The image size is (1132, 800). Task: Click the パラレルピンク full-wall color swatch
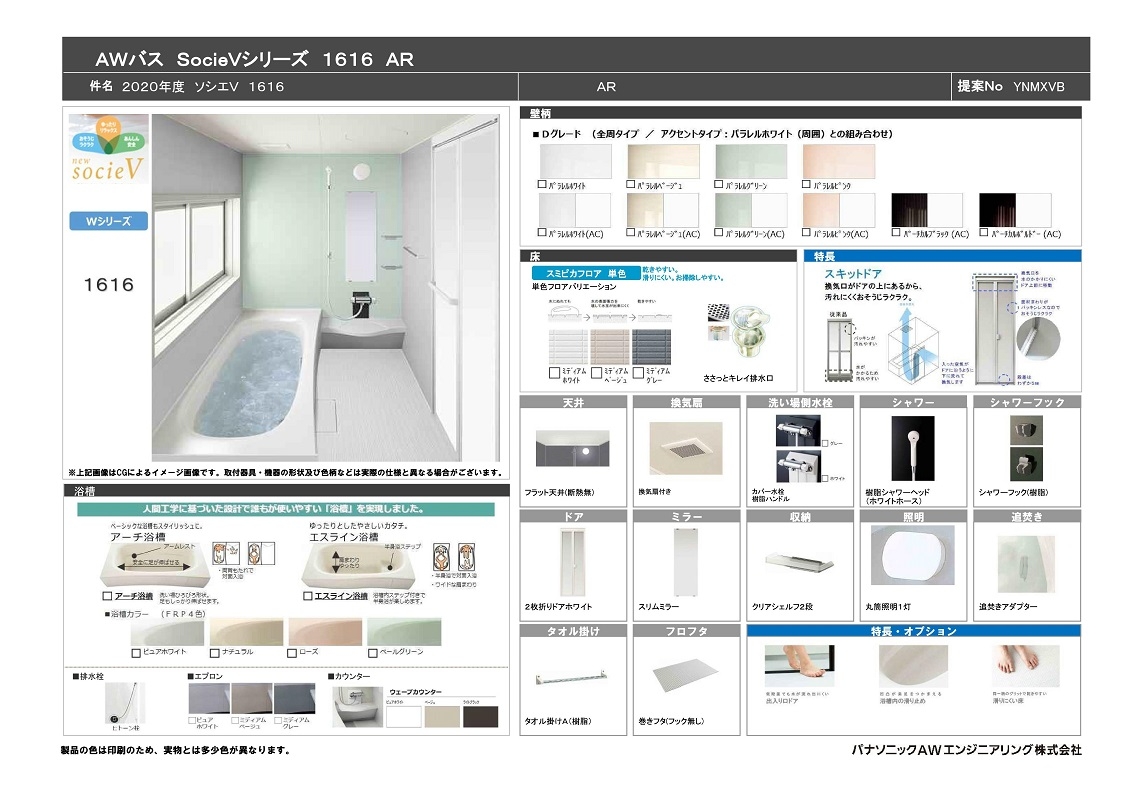point(838,161)
